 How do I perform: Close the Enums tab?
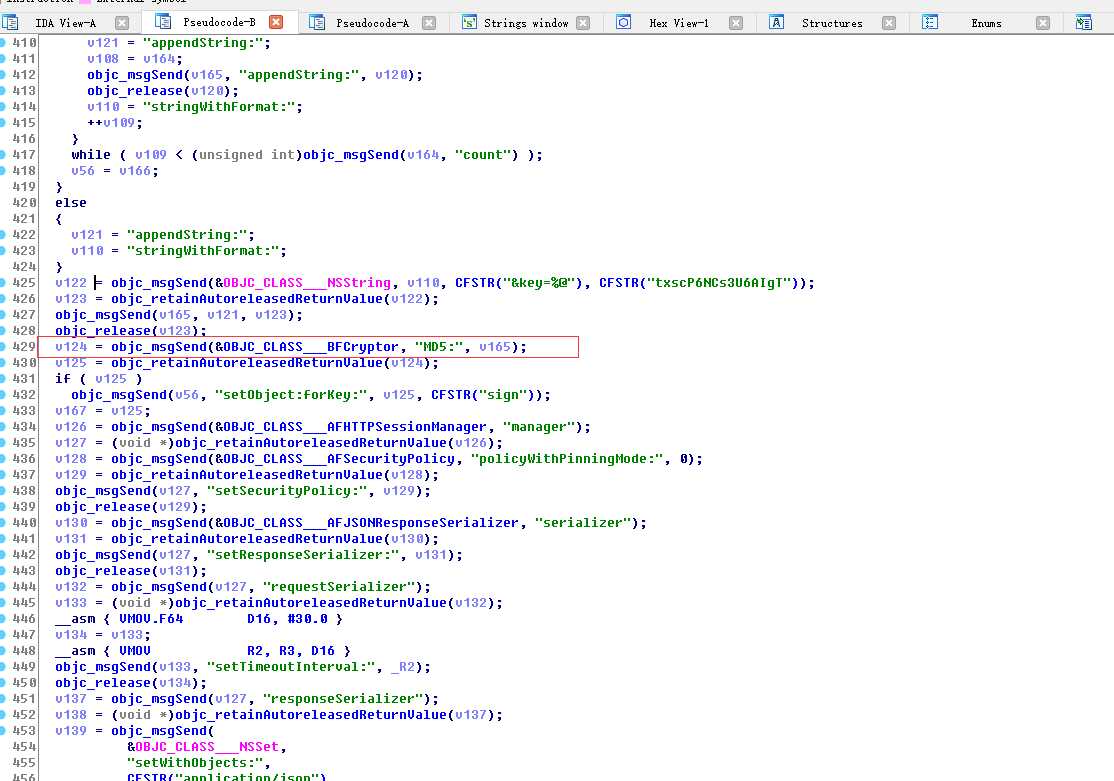[x=1043, y=22]
